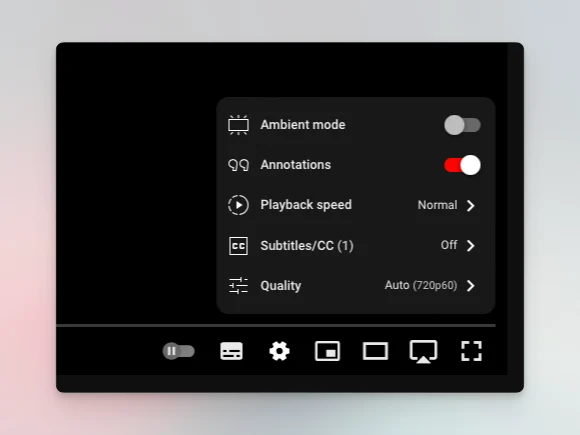Expand Playback speed chevron arrow
The height and width of the screenshot is (435, 580).
(x=471, y=206)
